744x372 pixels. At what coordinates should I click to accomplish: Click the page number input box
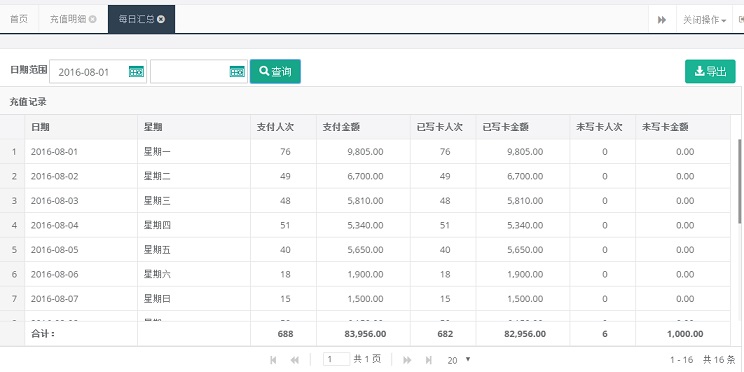click(336, 359)
